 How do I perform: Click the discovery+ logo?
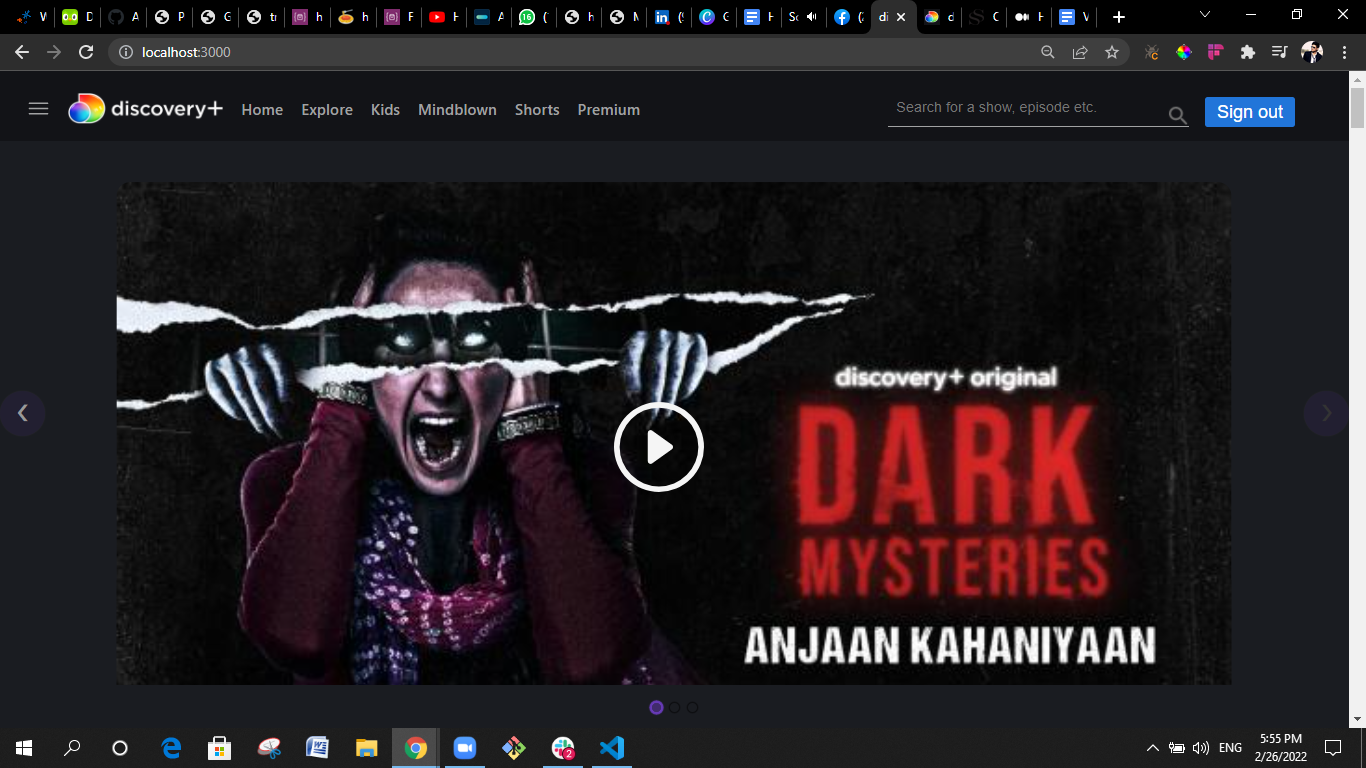point(145,109)
